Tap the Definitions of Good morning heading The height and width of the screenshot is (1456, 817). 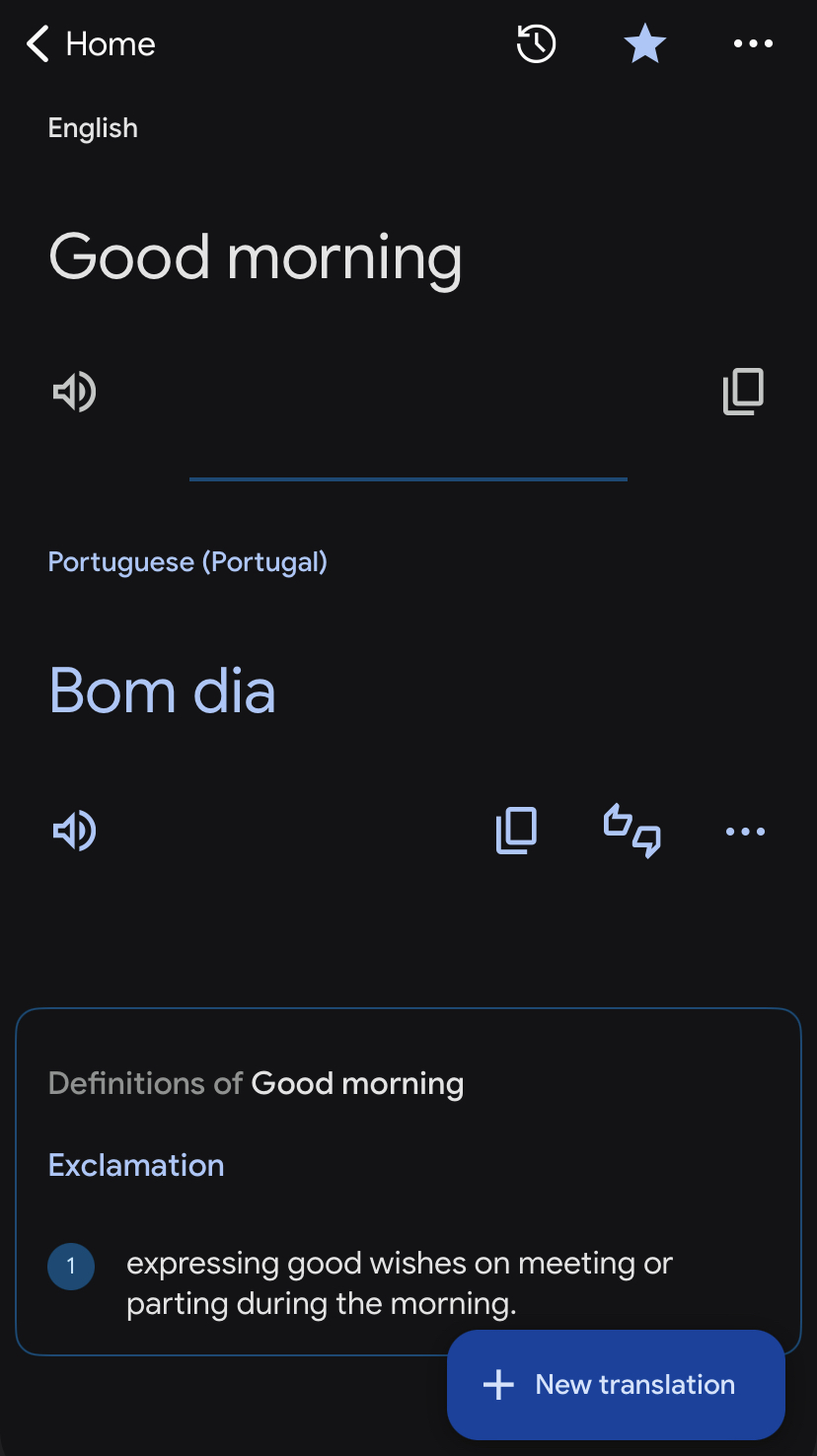pos(256,1083)
